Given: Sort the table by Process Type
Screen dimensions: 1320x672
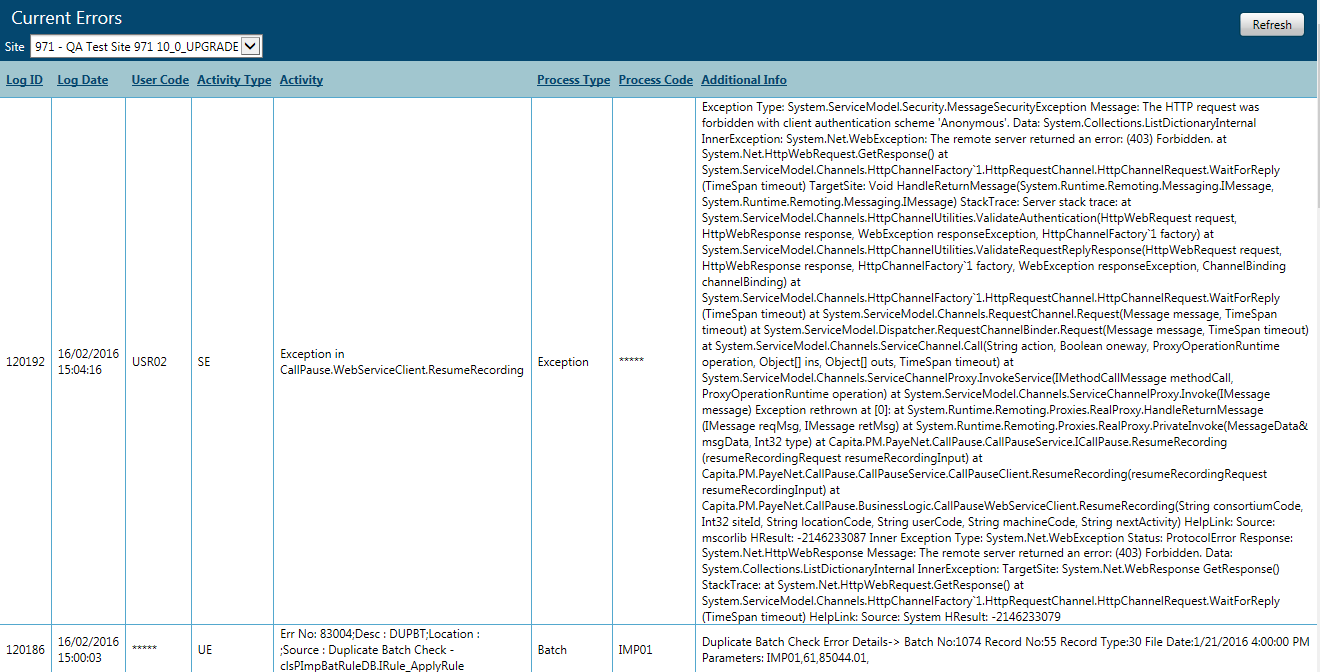Looking at the screenshot, I should click(573, 79).
